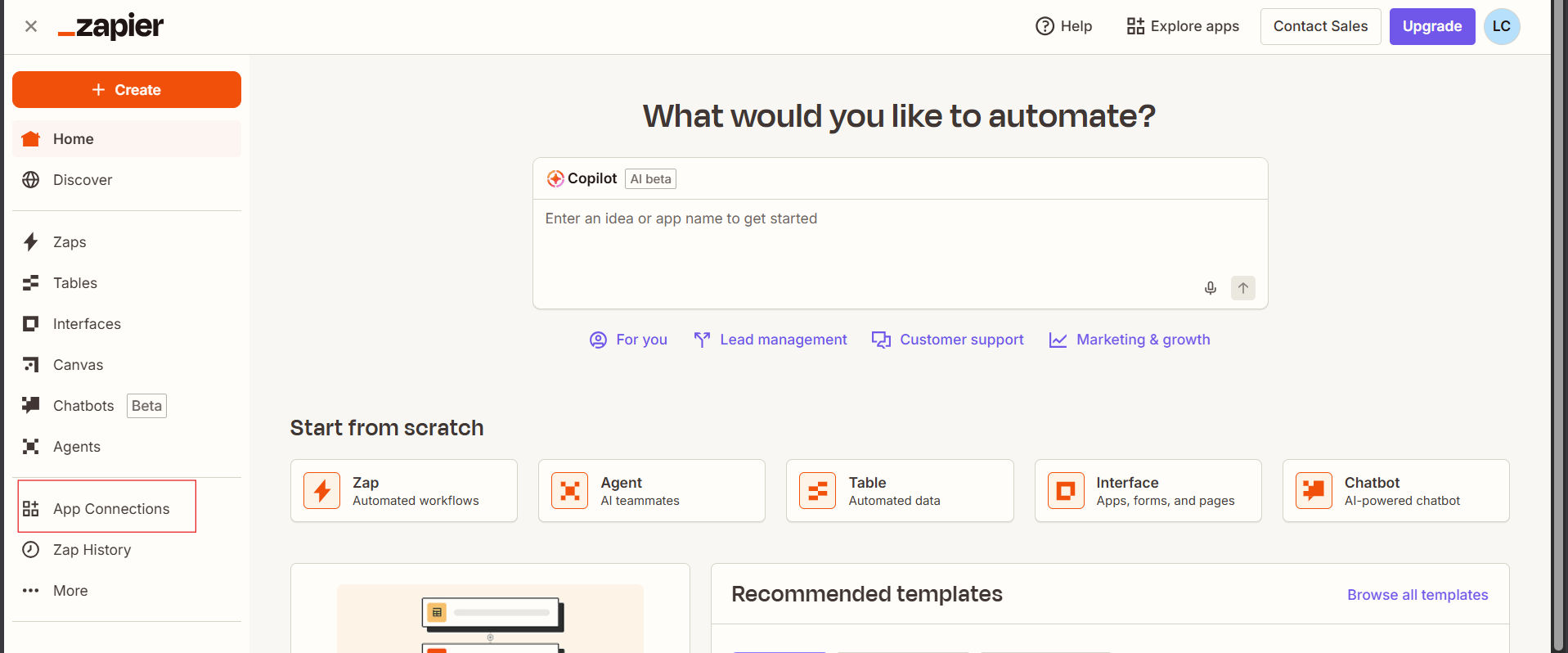Open Interfaces in the sidebar

[x=127, y=323]
